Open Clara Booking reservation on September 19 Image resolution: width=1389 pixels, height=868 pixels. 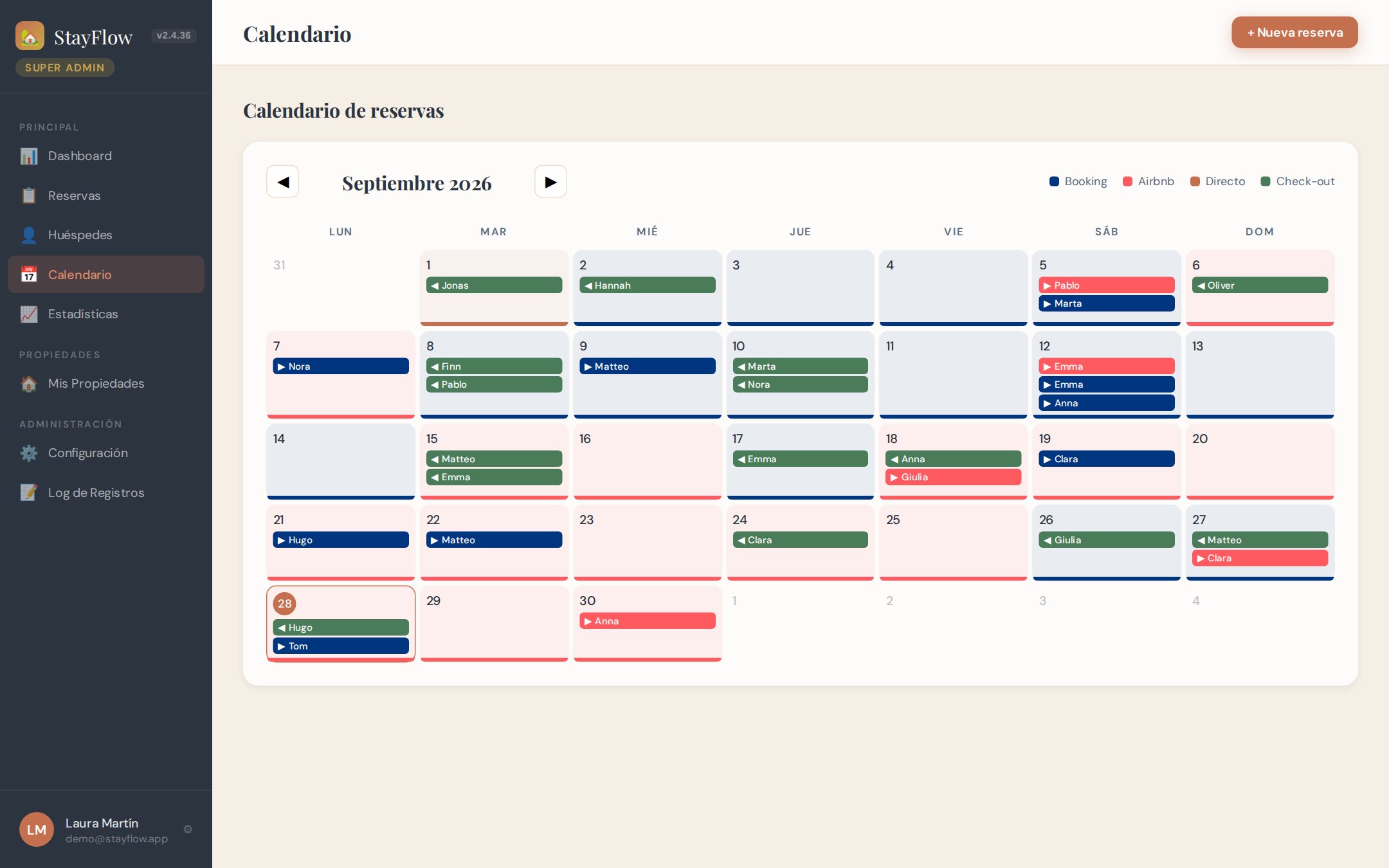pyautogui.click(x=1107, y=459)
